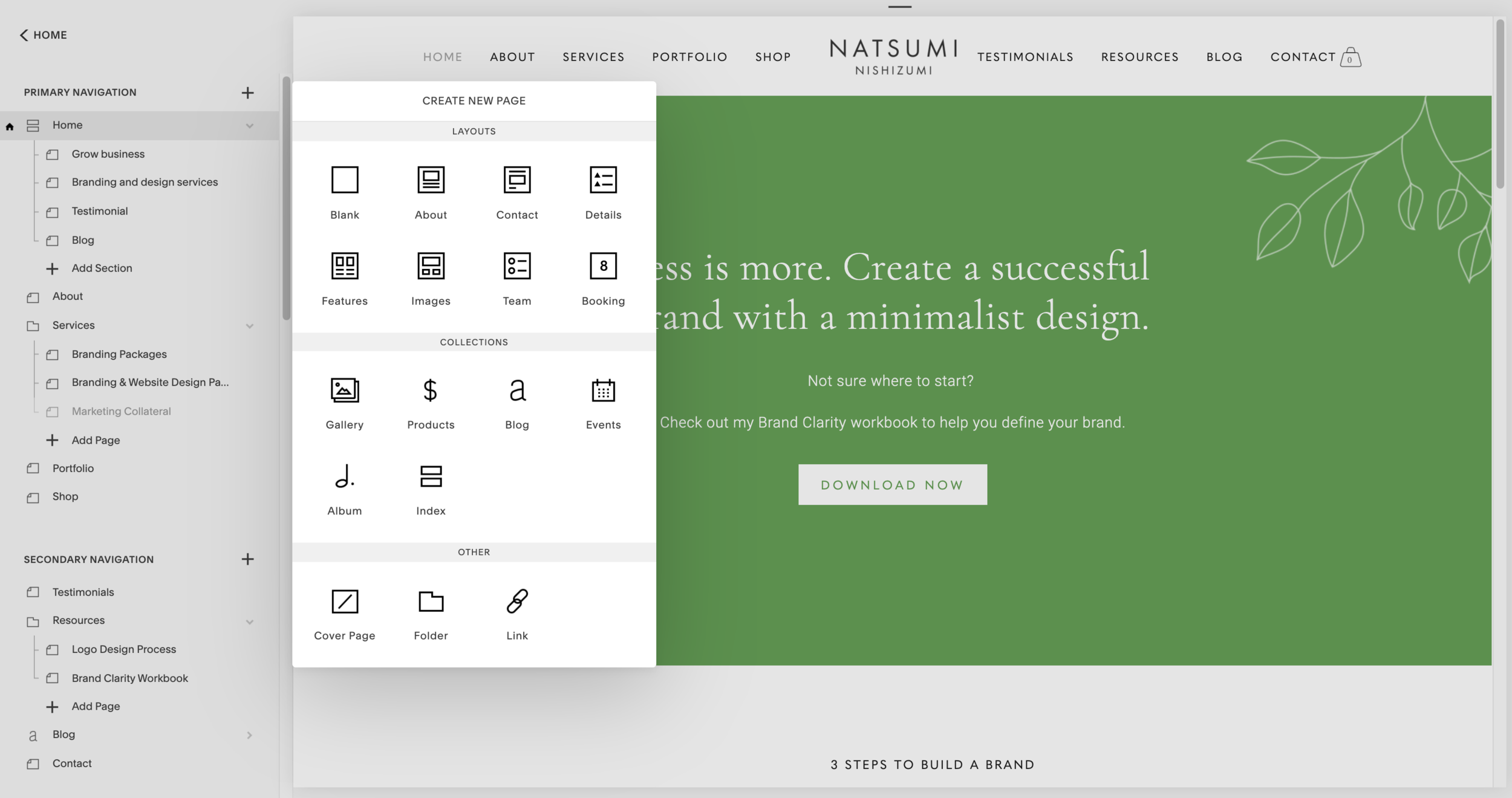Screen dimensions: 1512x798
Task: Open the Portfolio nav menu item
Action: tap(689, 56)
